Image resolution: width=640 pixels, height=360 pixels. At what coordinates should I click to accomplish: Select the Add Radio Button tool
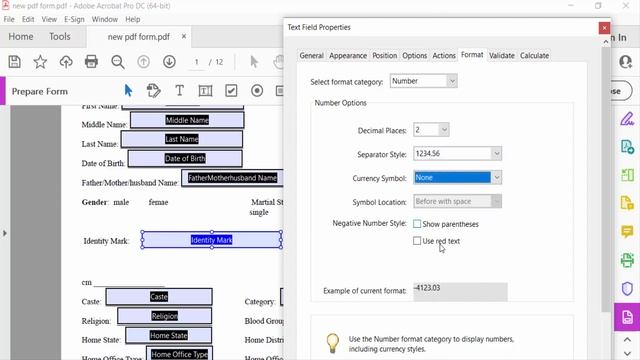click(257, 90)
